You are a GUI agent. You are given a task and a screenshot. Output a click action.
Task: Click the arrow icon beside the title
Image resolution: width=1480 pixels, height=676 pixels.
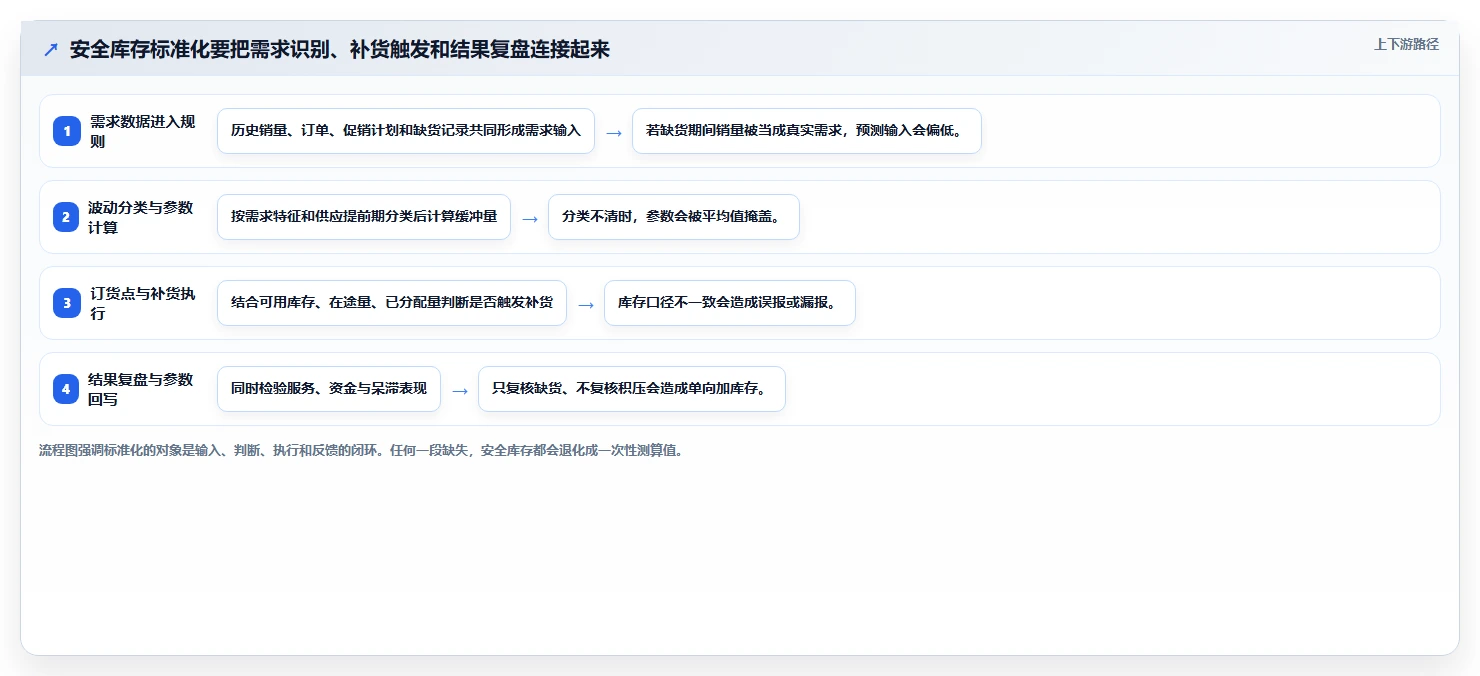click(x=51, y=50)
